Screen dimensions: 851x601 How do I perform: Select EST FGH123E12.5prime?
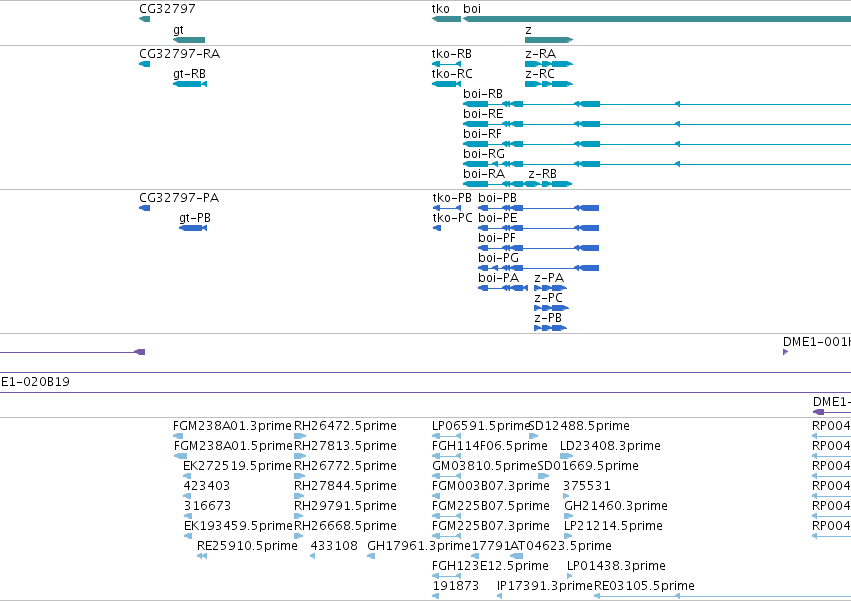(490, 566)
